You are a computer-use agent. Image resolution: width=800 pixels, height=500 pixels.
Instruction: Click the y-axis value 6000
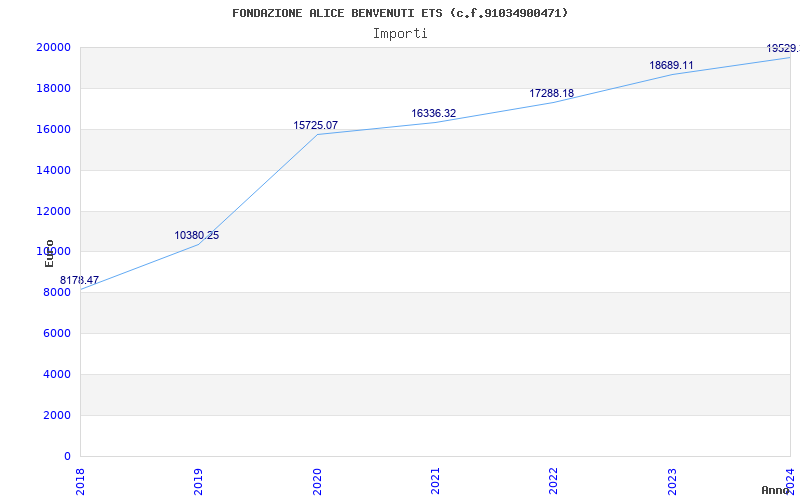coord(57,333)
